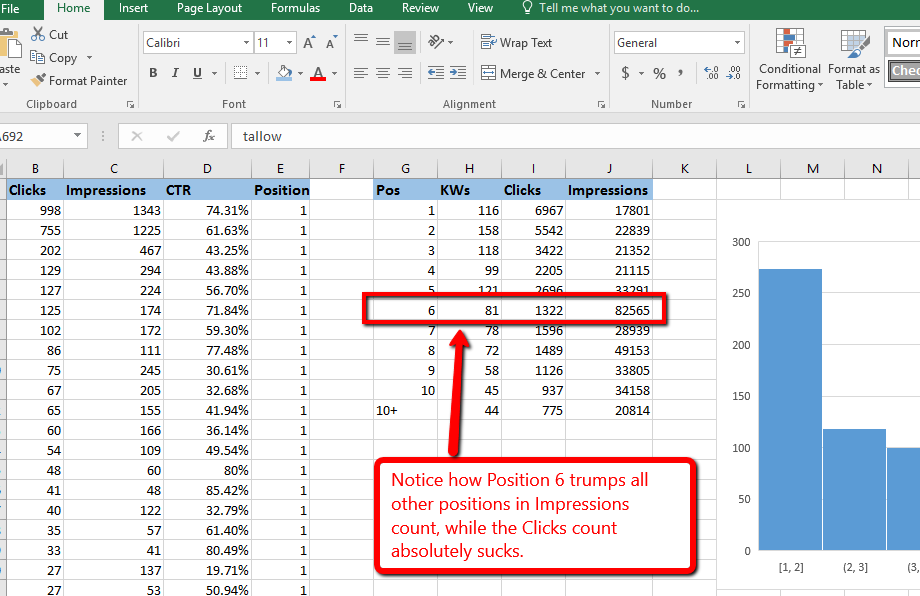
Task: Click the Tell me search field
Action: [618, 8]
